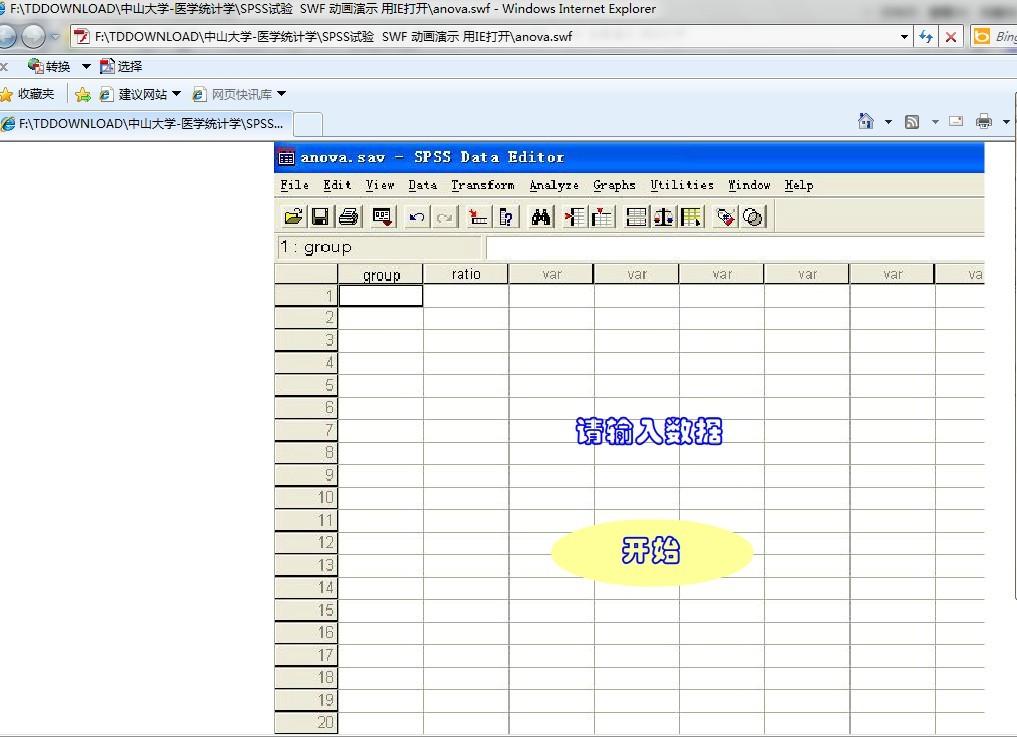This screenshot has height=737, width=1017.
Task: Click the Undo arrow icon
Action: pyautogui.click(x=416, y=217)
